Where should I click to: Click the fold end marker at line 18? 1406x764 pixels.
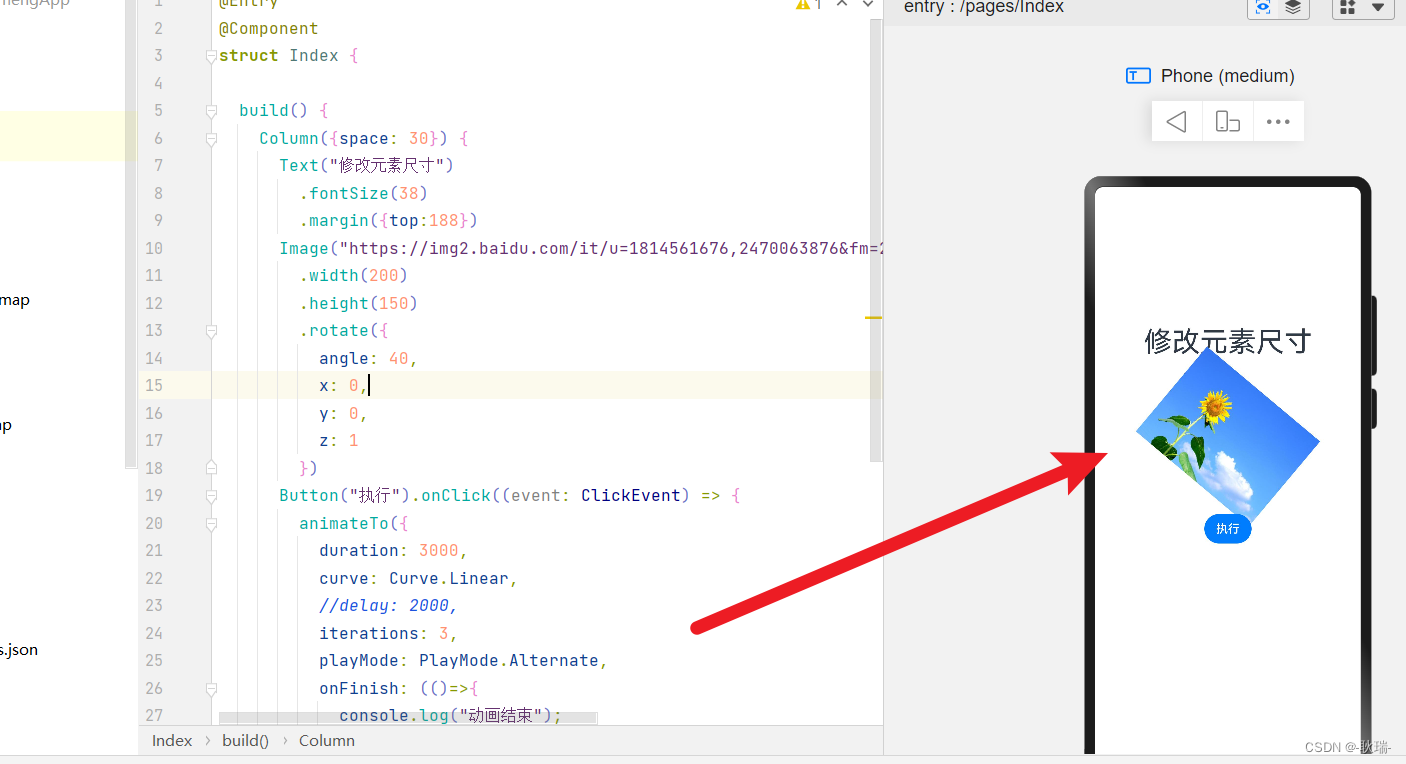211,468
